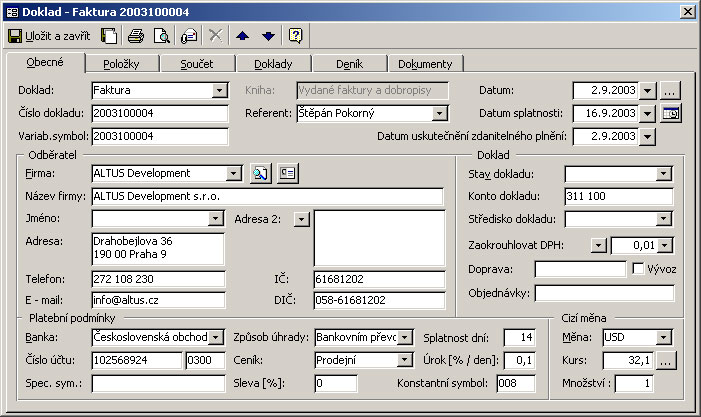This screenshot has height=417, width=701.
Task: Open the Referent dropdown list
Action: pos(439,113)
